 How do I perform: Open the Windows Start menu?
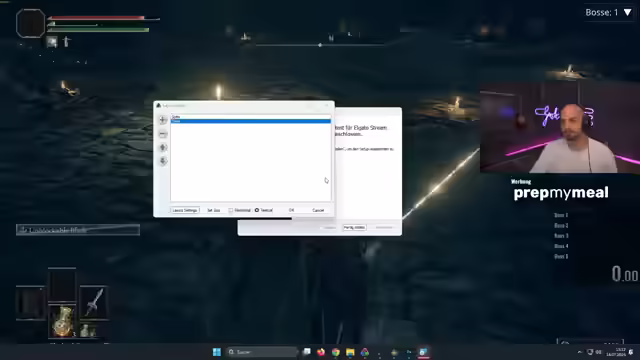point(217,352)
